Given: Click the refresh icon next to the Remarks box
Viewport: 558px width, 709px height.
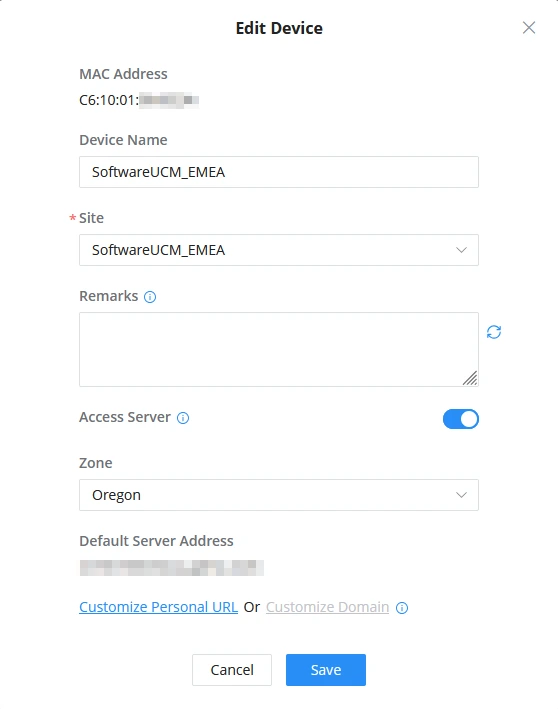Looking at the screenshot, I should pos(494,332).
